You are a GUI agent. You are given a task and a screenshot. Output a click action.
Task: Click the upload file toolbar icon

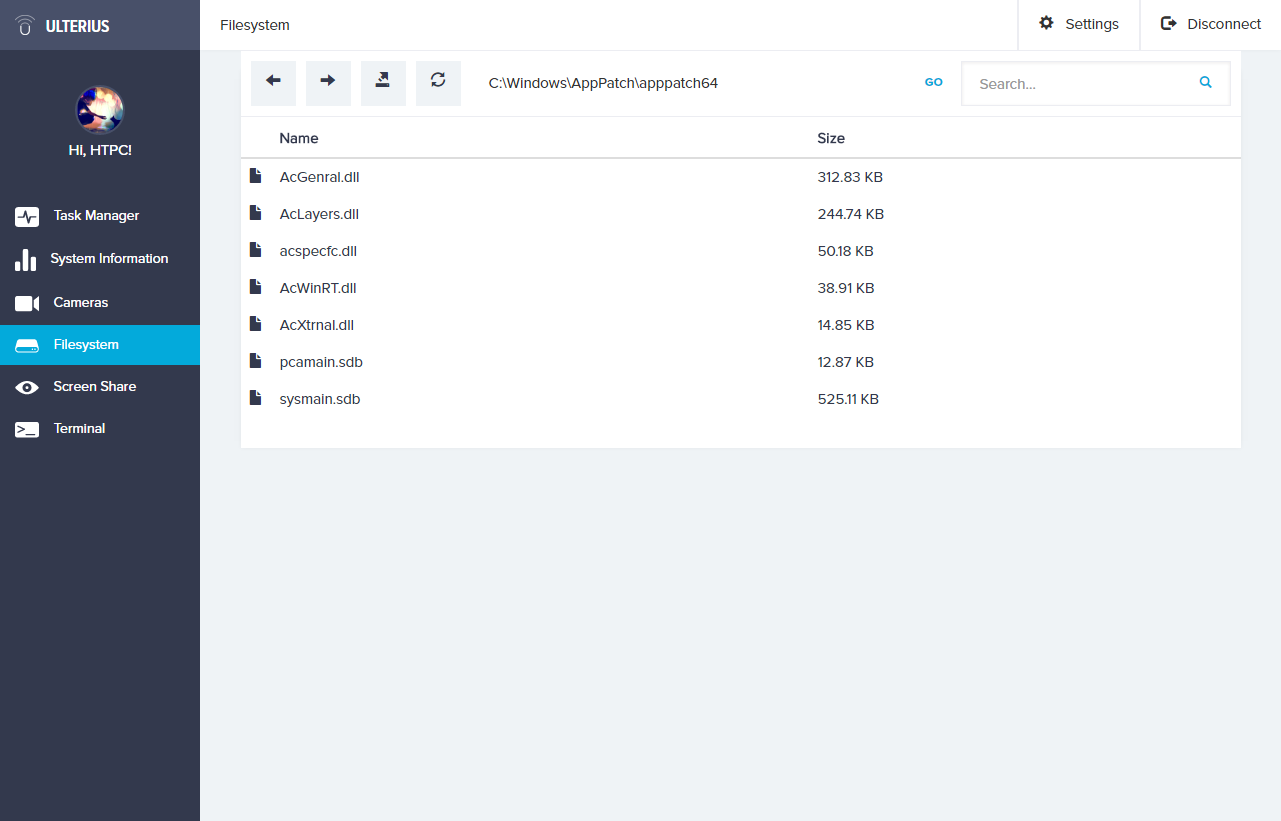tap(383, 83)
